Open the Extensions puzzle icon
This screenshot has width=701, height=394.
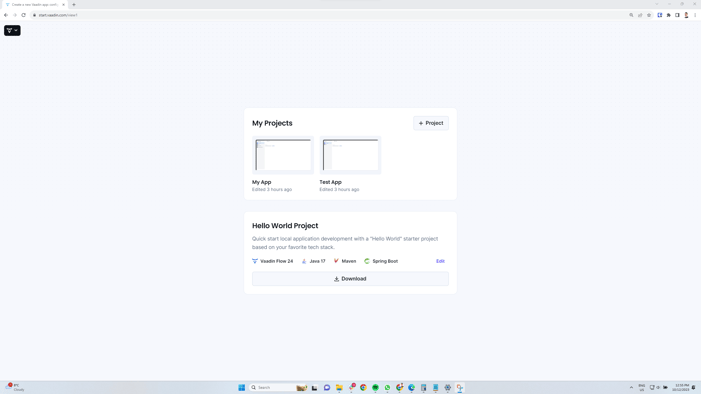pos(669,15)
